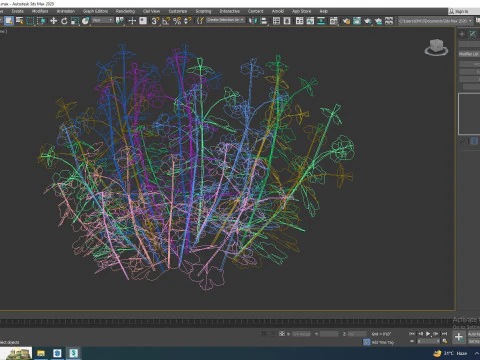Open reference coordinate system dropdown
The image size is (480, 360).
(x=103, y=21)
